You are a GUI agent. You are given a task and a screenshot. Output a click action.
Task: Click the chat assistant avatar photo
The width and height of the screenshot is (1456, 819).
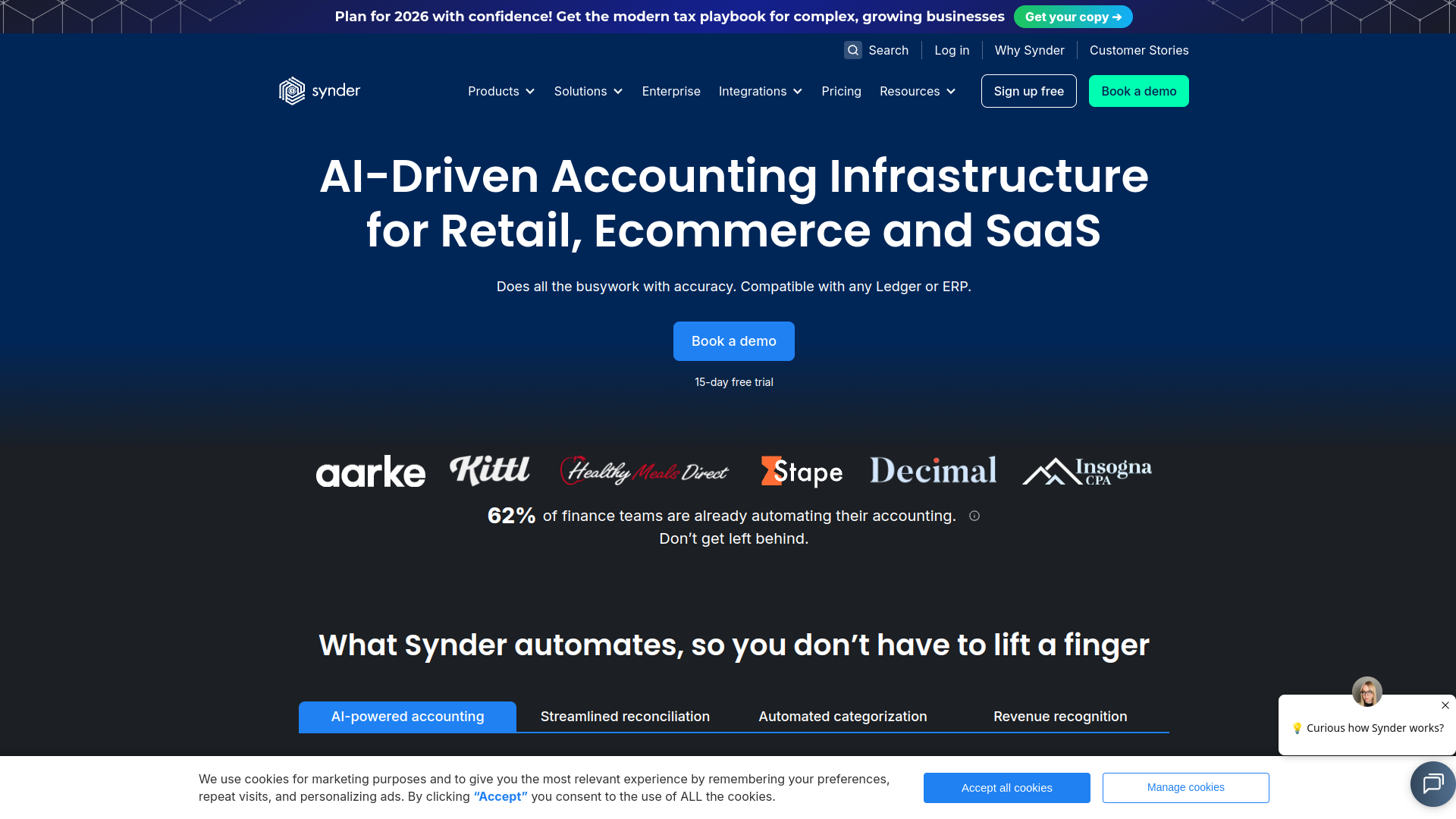click(x=1367, y=692)
